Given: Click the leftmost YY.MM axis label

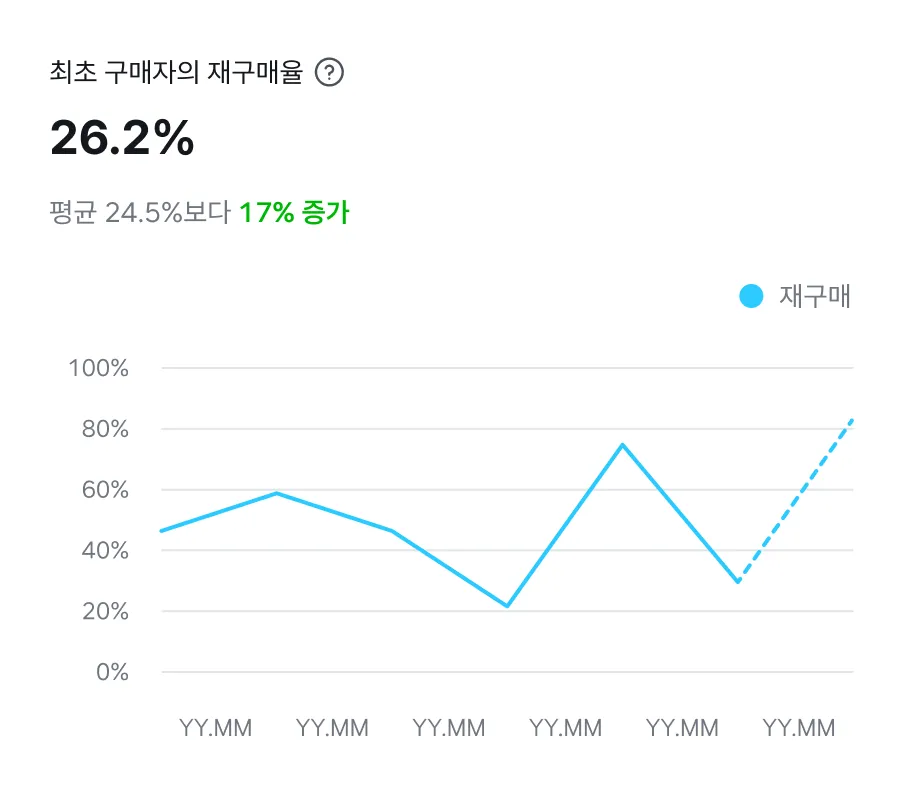Looking at the screenshot, I should click(216, 728).
